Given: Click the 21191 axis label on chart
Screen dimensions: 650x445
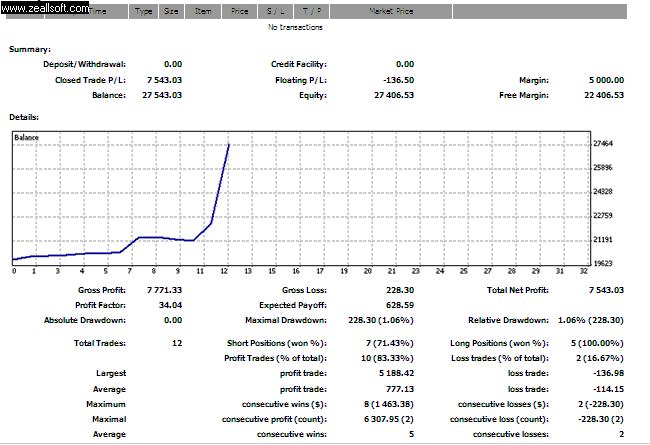Looking at the screenshot, I should [603, 240].
